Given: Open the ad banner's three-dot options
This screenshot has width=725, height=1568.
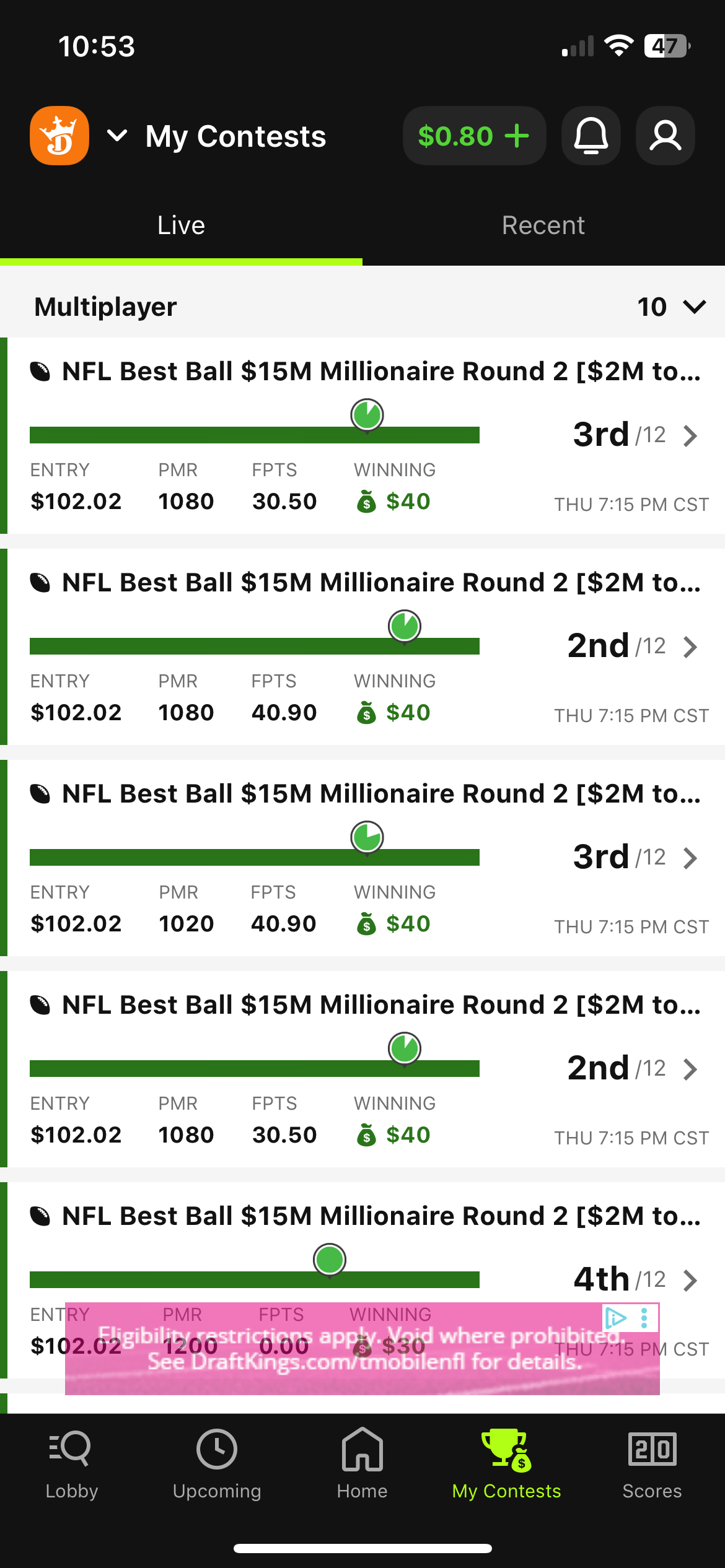Looking at the screenshot, I should 644,1318.
